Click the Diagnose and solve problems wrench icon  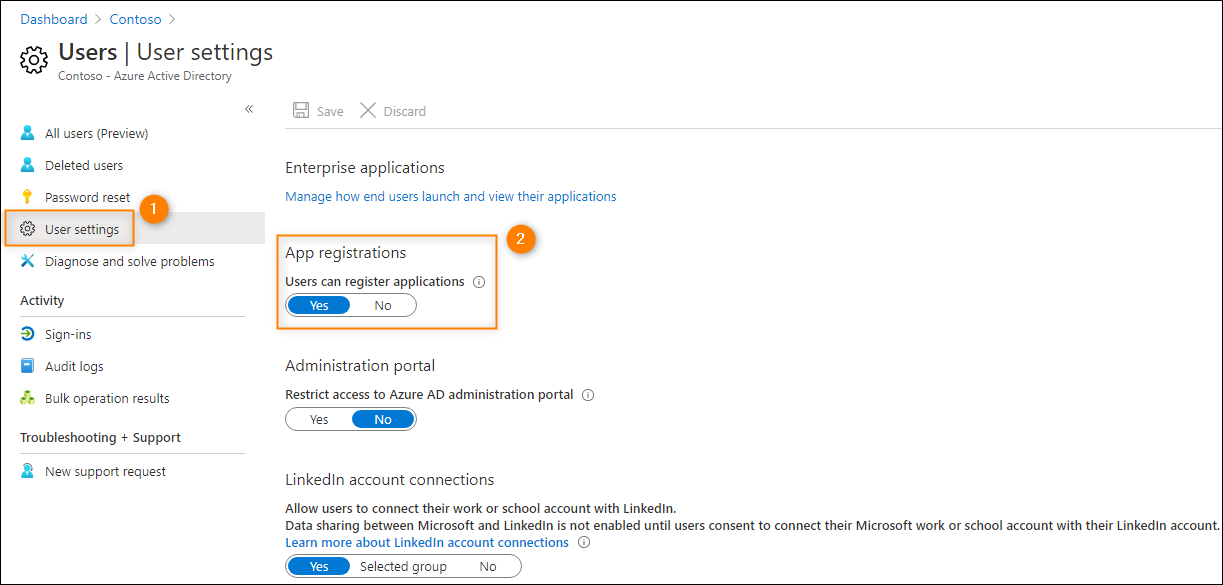tap(28, 261)
